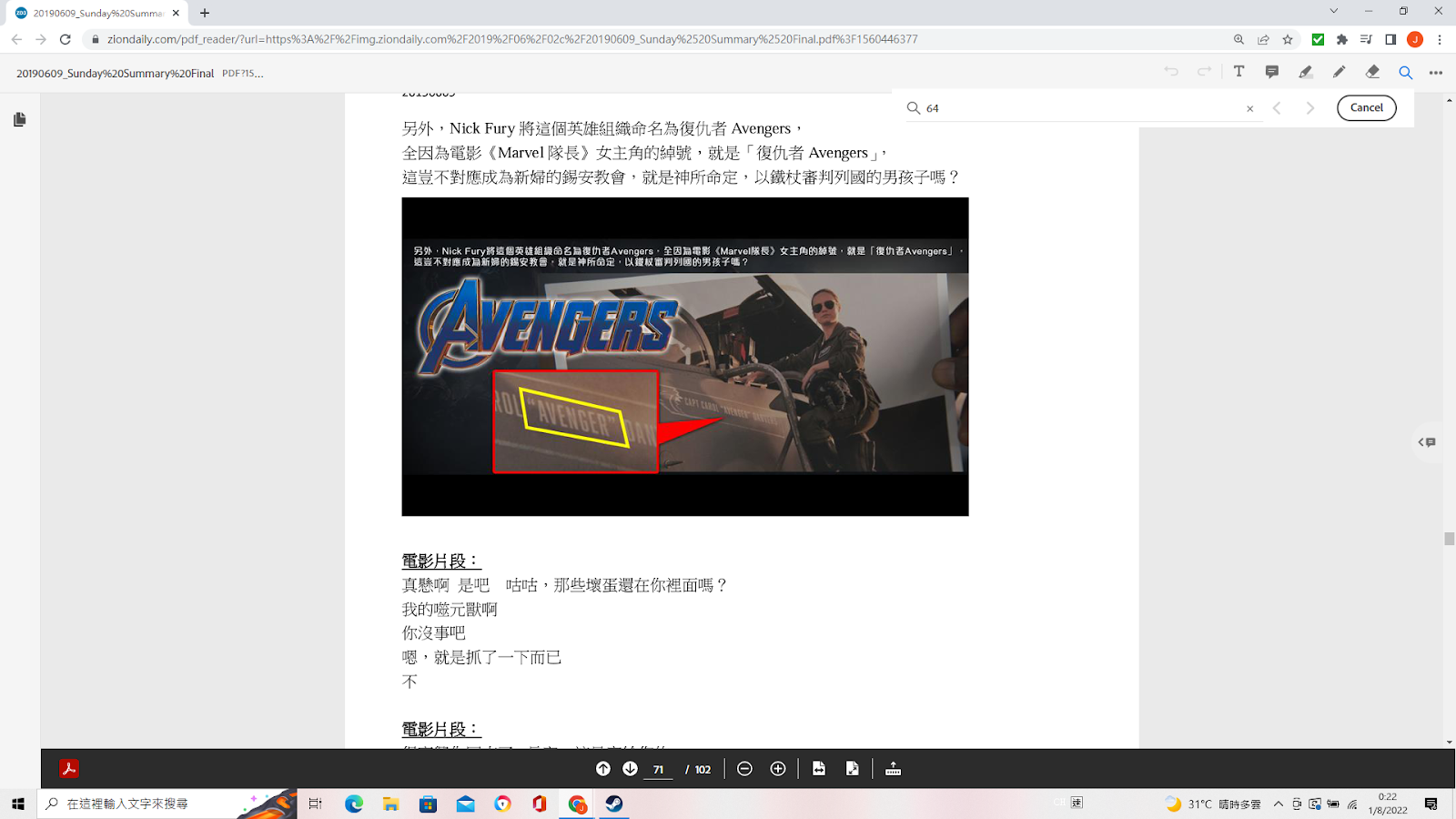Click the green checkmark extension icon
Screen dimensions: 1456x819
1318,39
